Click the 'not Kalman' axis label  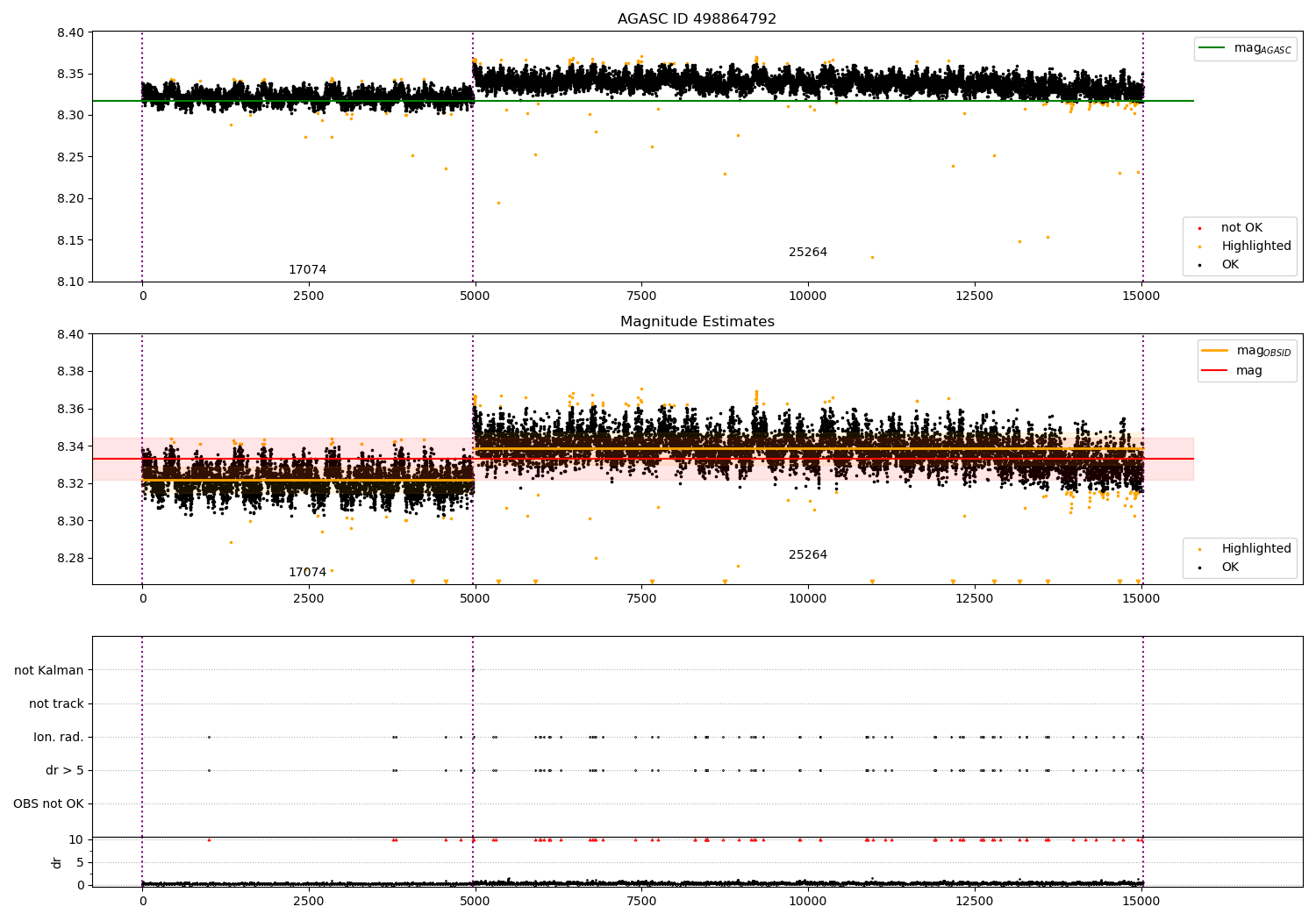point(49,671)
